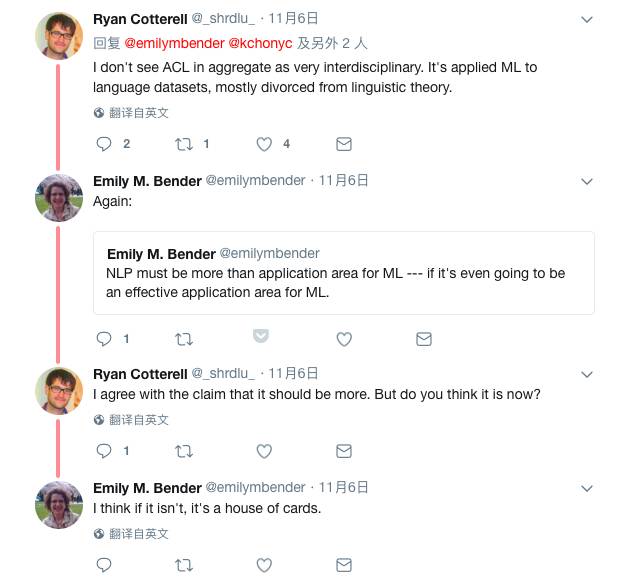
Task: Direct message icon under "house of cards" tweet
Action: 343,565
